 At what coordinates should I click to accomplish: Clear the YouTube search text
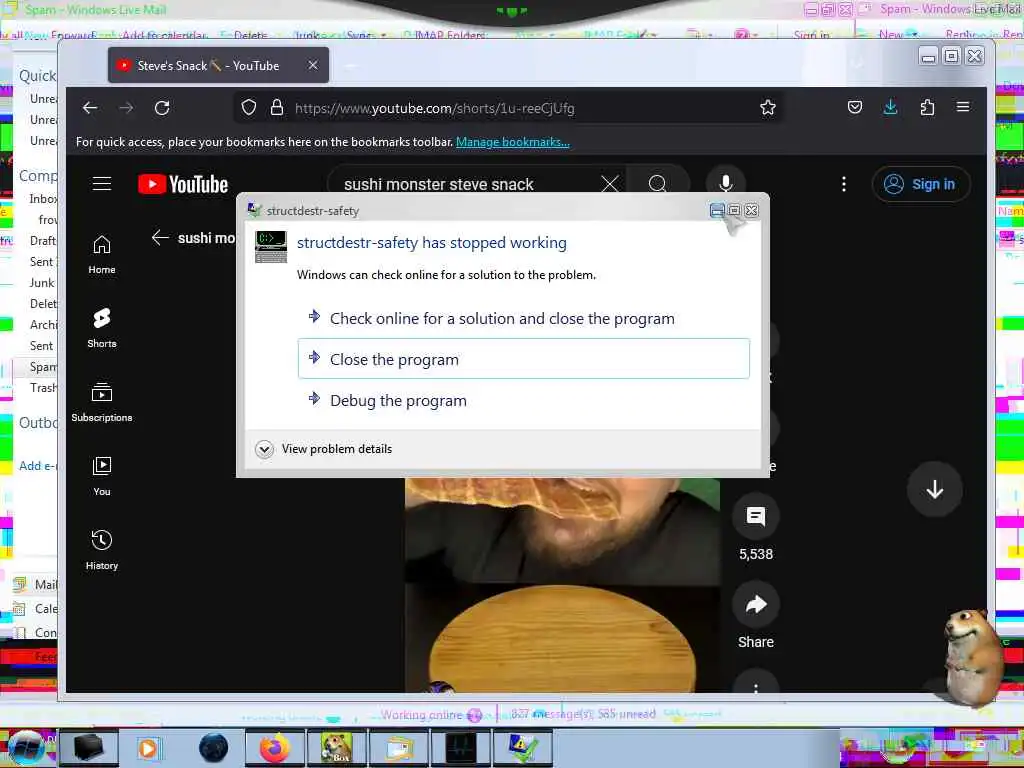coord(610,184)
